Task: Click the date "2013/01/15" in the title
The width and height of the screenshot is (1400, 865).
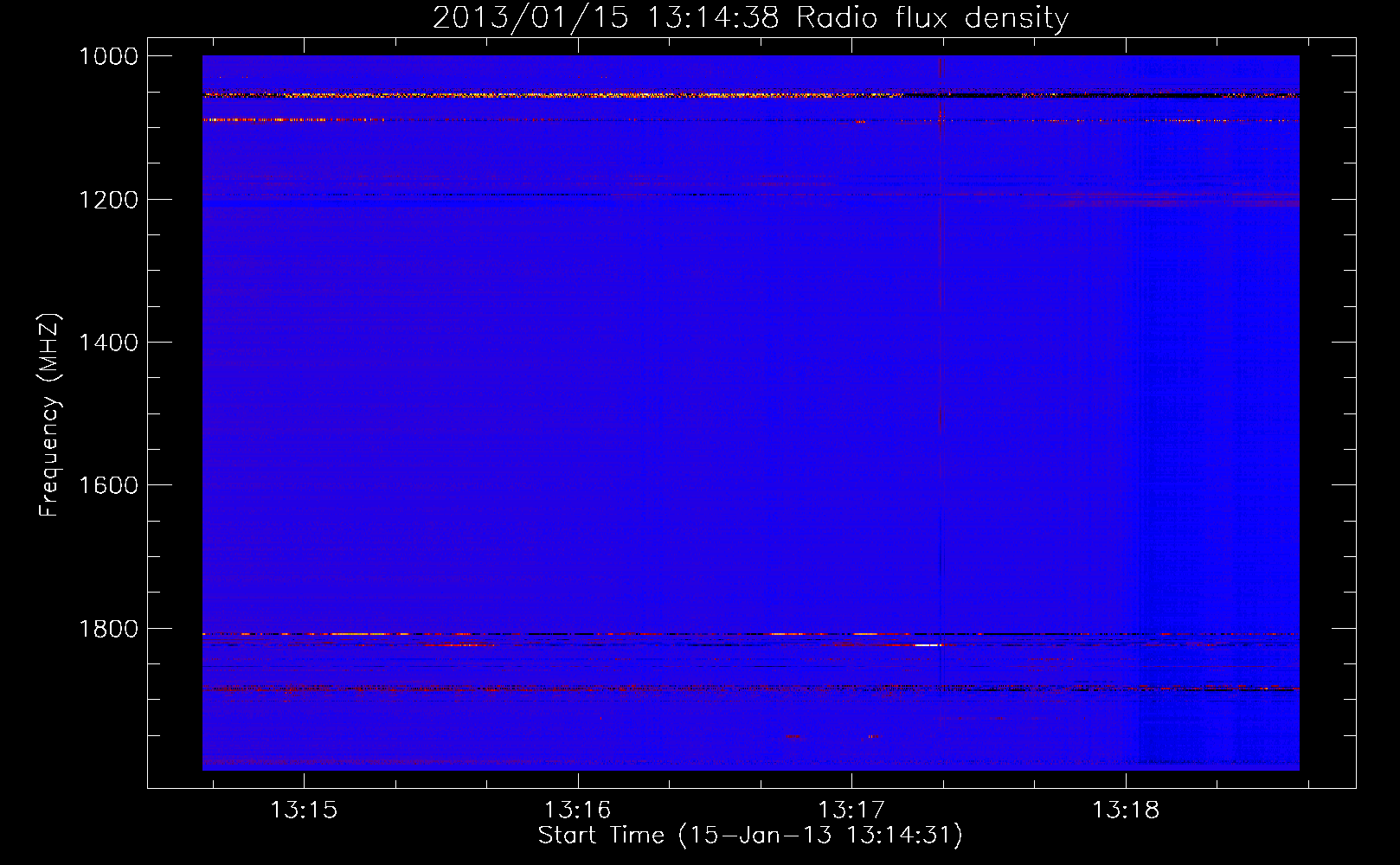Action: coord(530,17)
